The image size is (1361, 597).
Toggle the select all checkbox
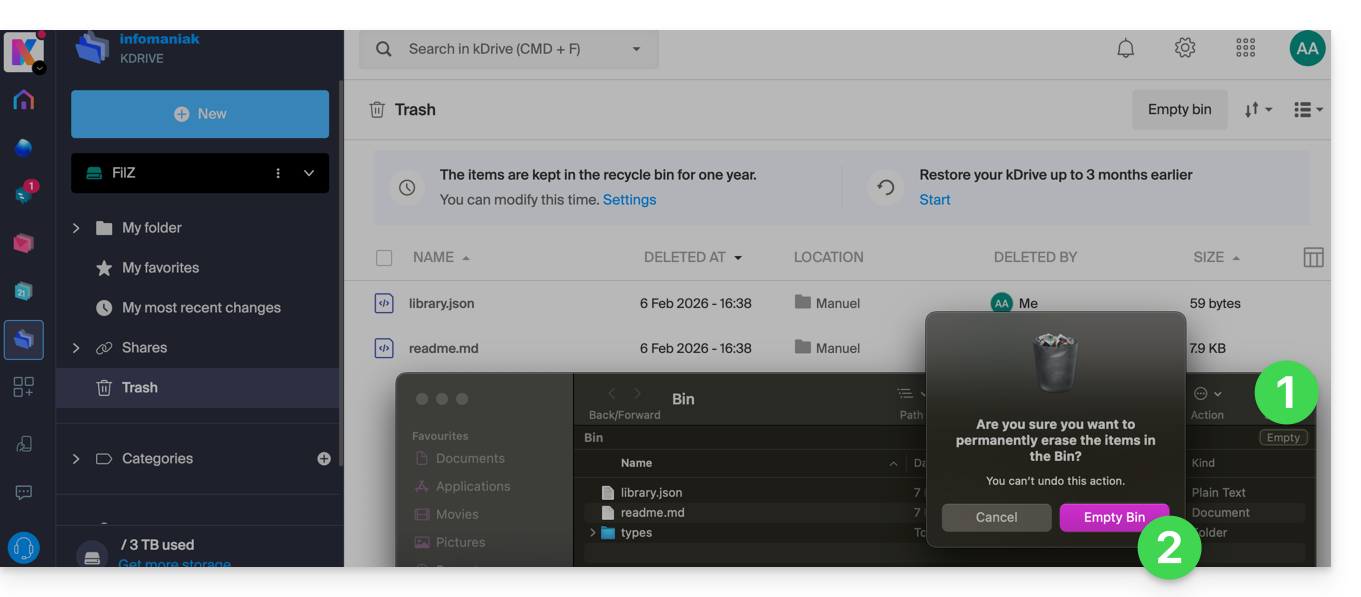(x=384, y=258)
